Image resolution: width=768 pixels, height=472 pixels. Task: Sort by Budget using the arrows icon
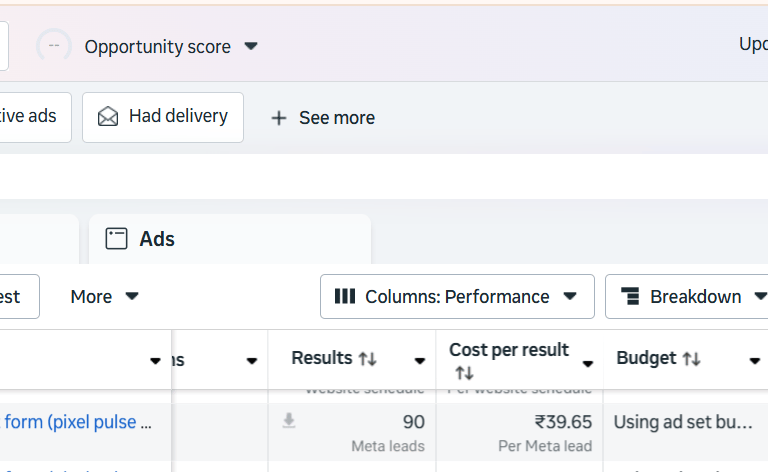pyautogui.click(x=691, y=358)
